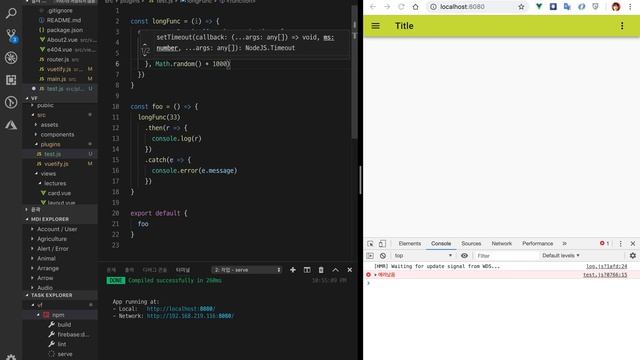Open the Google Translate extension icon
This screenshot has width=640, height=360.
(567, 7)
